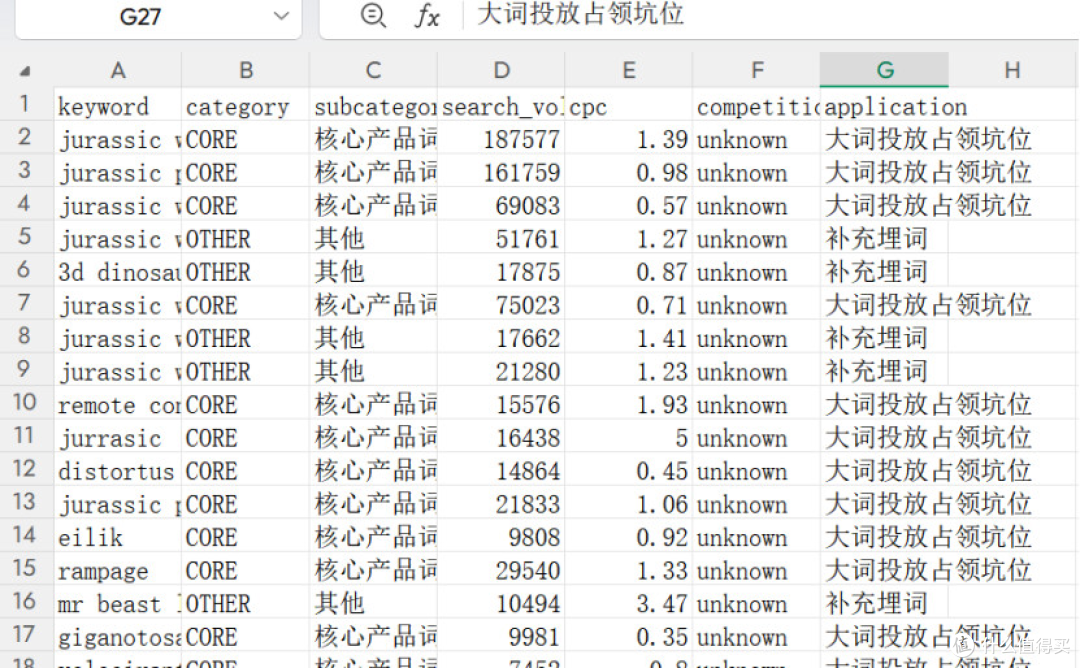Click 其他 subcategory cell in row 6
This screenshot has width=1080, height=668.
tap(373, 271)
